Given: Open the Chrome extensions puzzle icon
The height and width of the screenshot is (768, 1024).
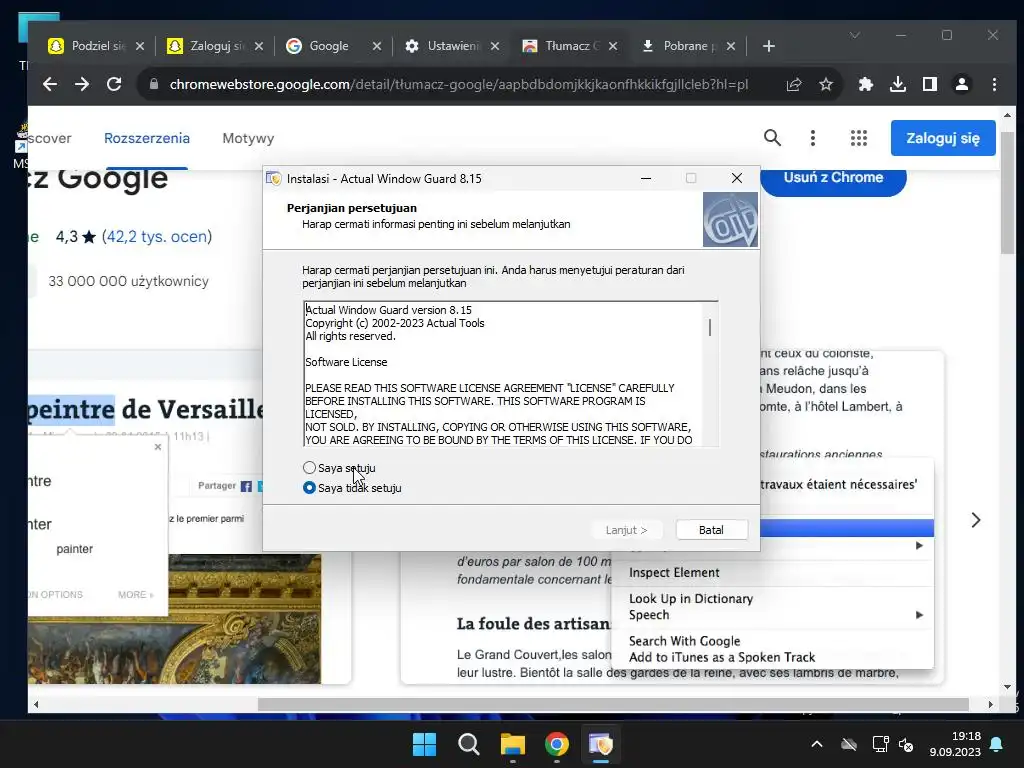Looking at the screenshot, I should coord(866,84).
